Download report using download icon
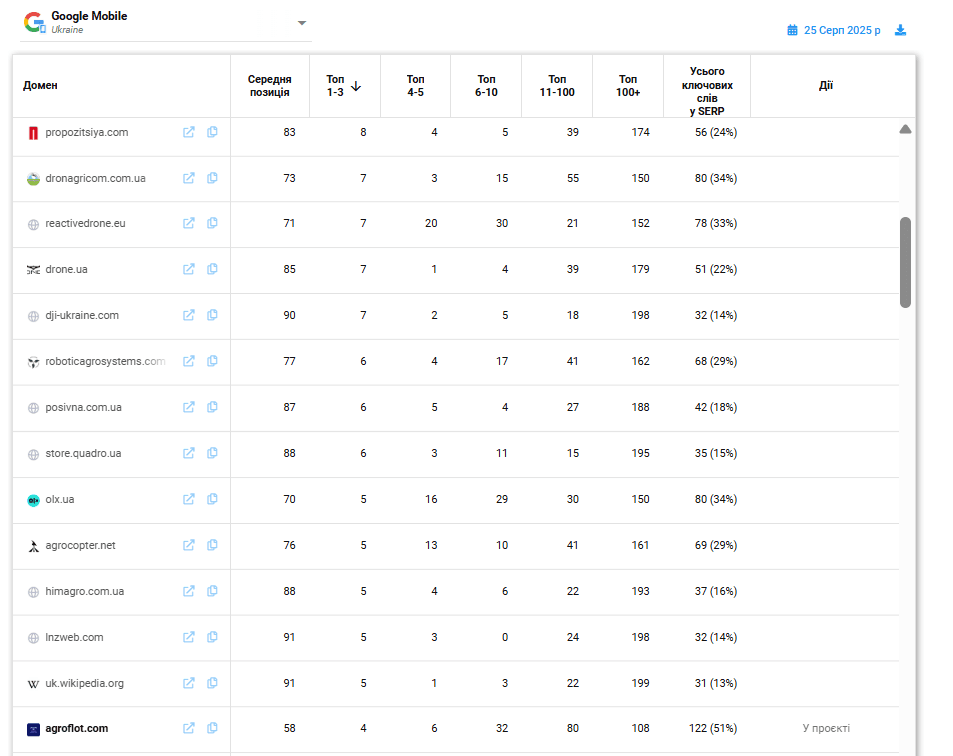953x756 pixels. tap(901, 30)
